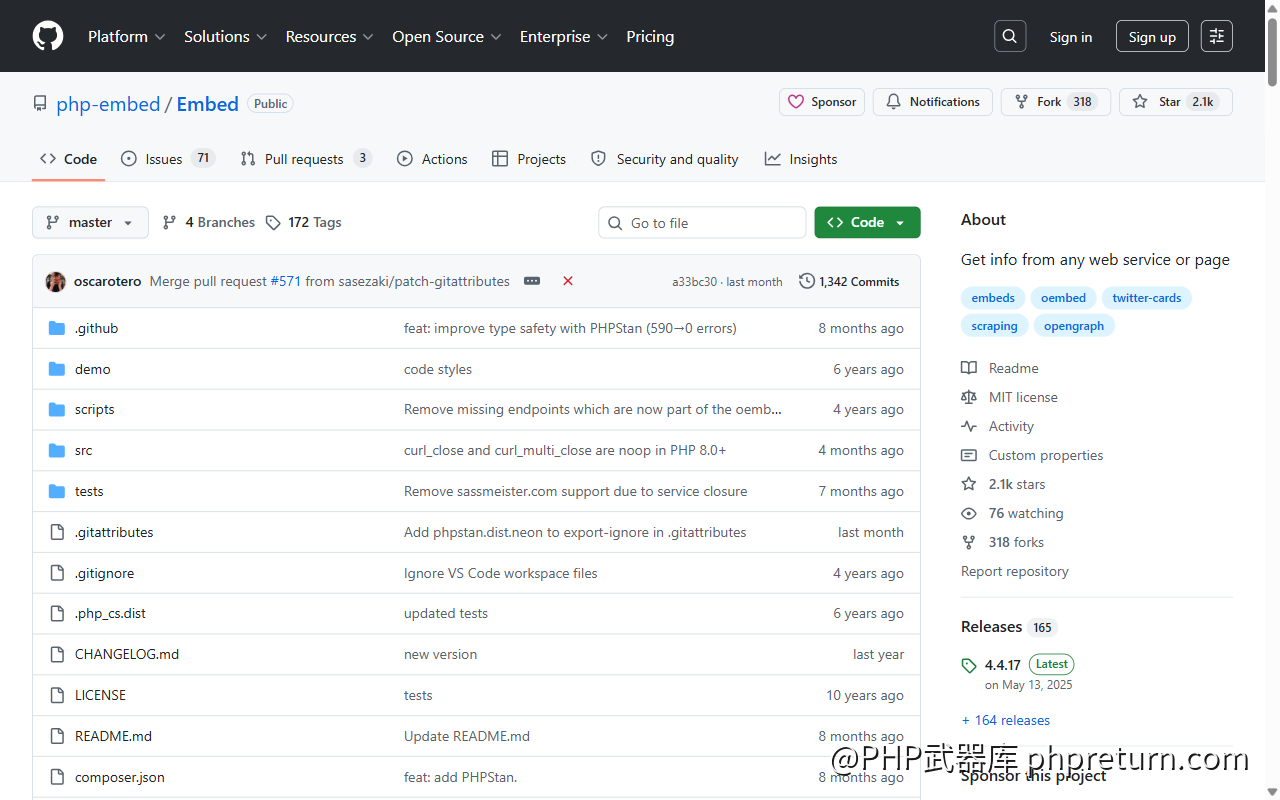View 76 watching link
Viewport: 1280px width, 800px height.
(1013, 513)
